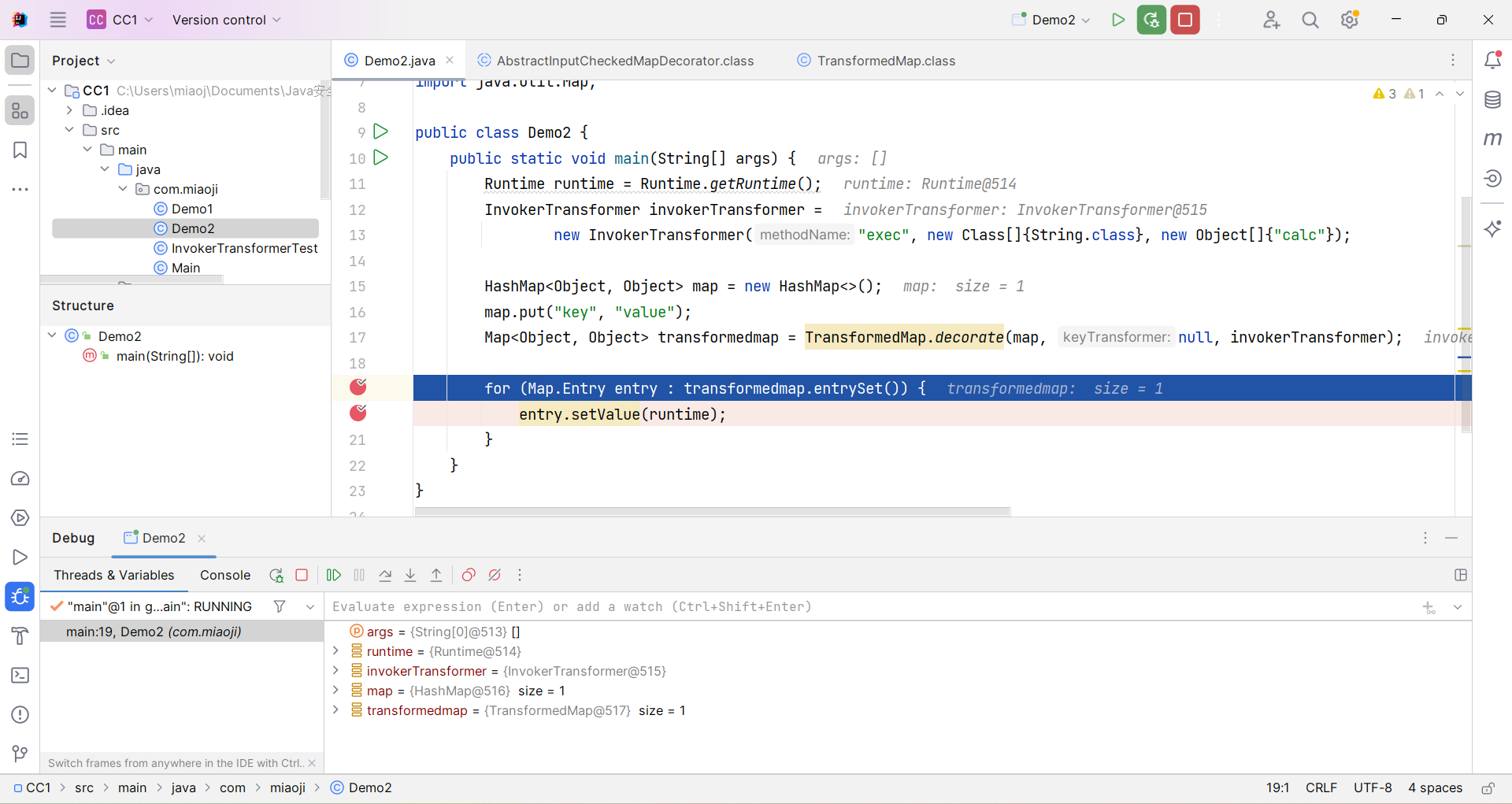Click the Resume Program debug icon
1512x804 pixels.
pyautogui.click(x=334, y=576)
